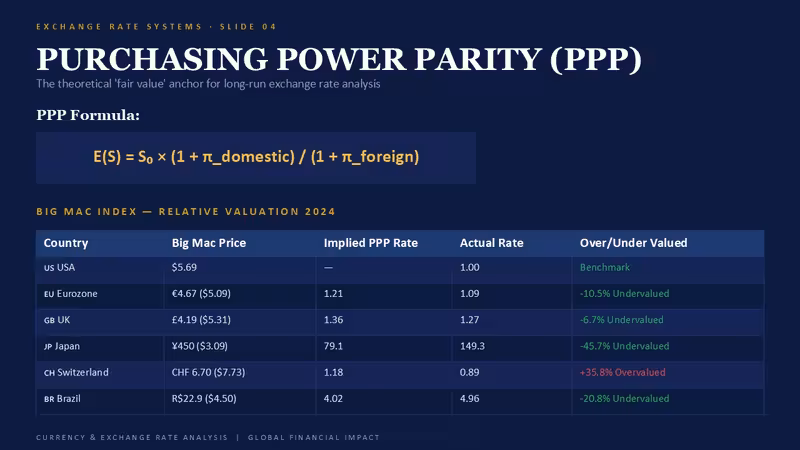Click the 'Over/Under Valued' column header
800x450 pixels.
633,243
